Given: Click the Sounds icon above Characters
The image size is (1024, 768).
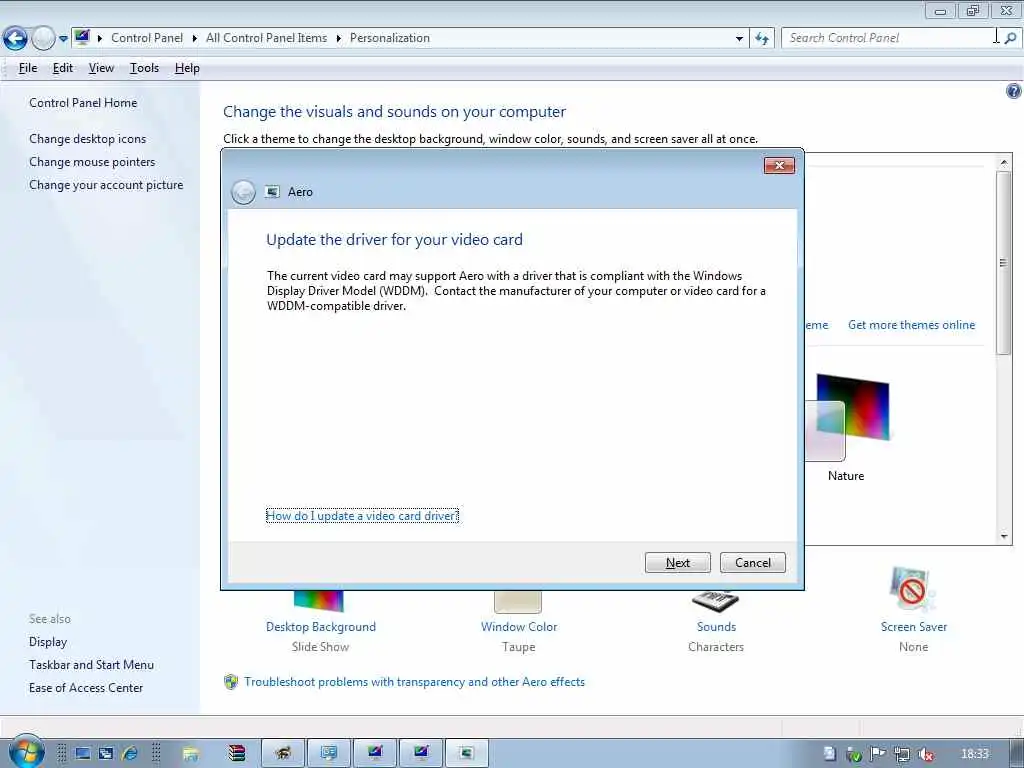Looking at the screenshot, I should click(x=716, y=601).
